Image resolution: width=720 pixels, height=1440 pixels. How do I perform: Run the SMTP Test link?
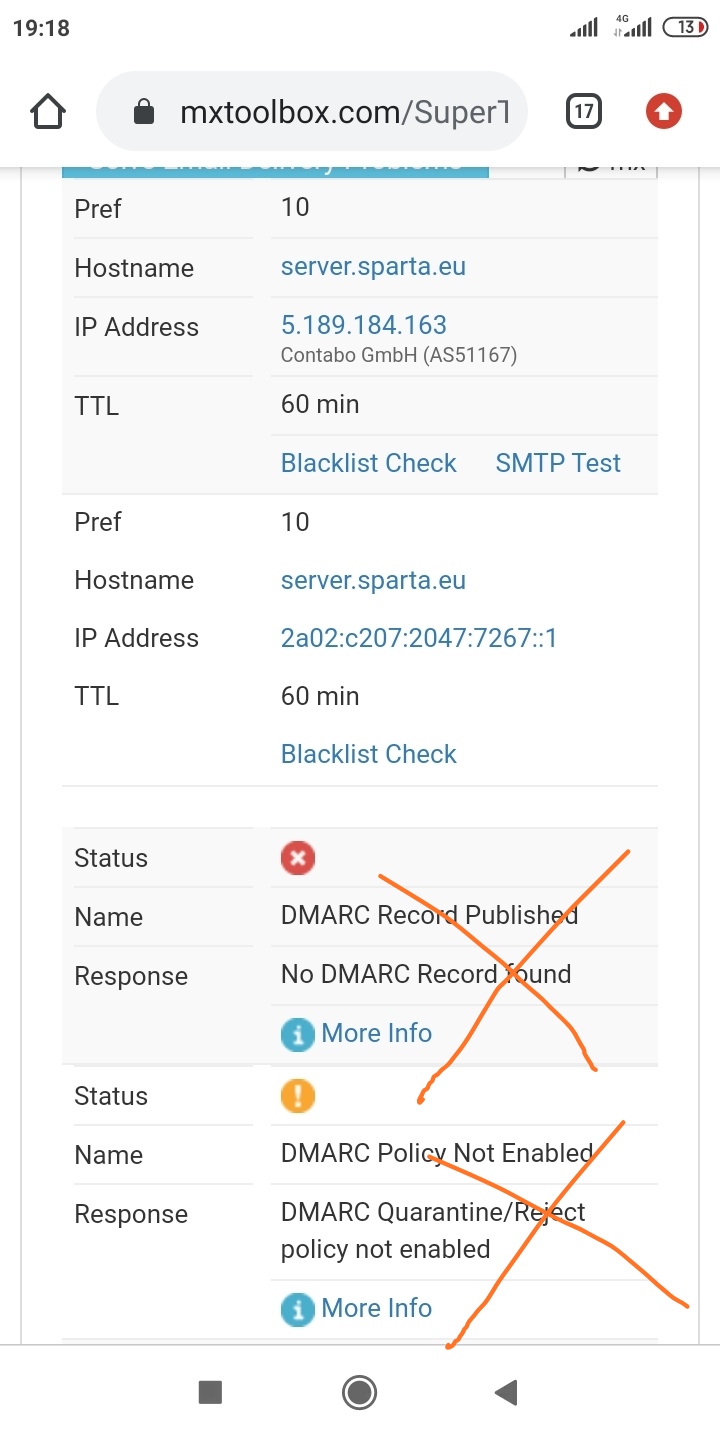tap(558, 463)
